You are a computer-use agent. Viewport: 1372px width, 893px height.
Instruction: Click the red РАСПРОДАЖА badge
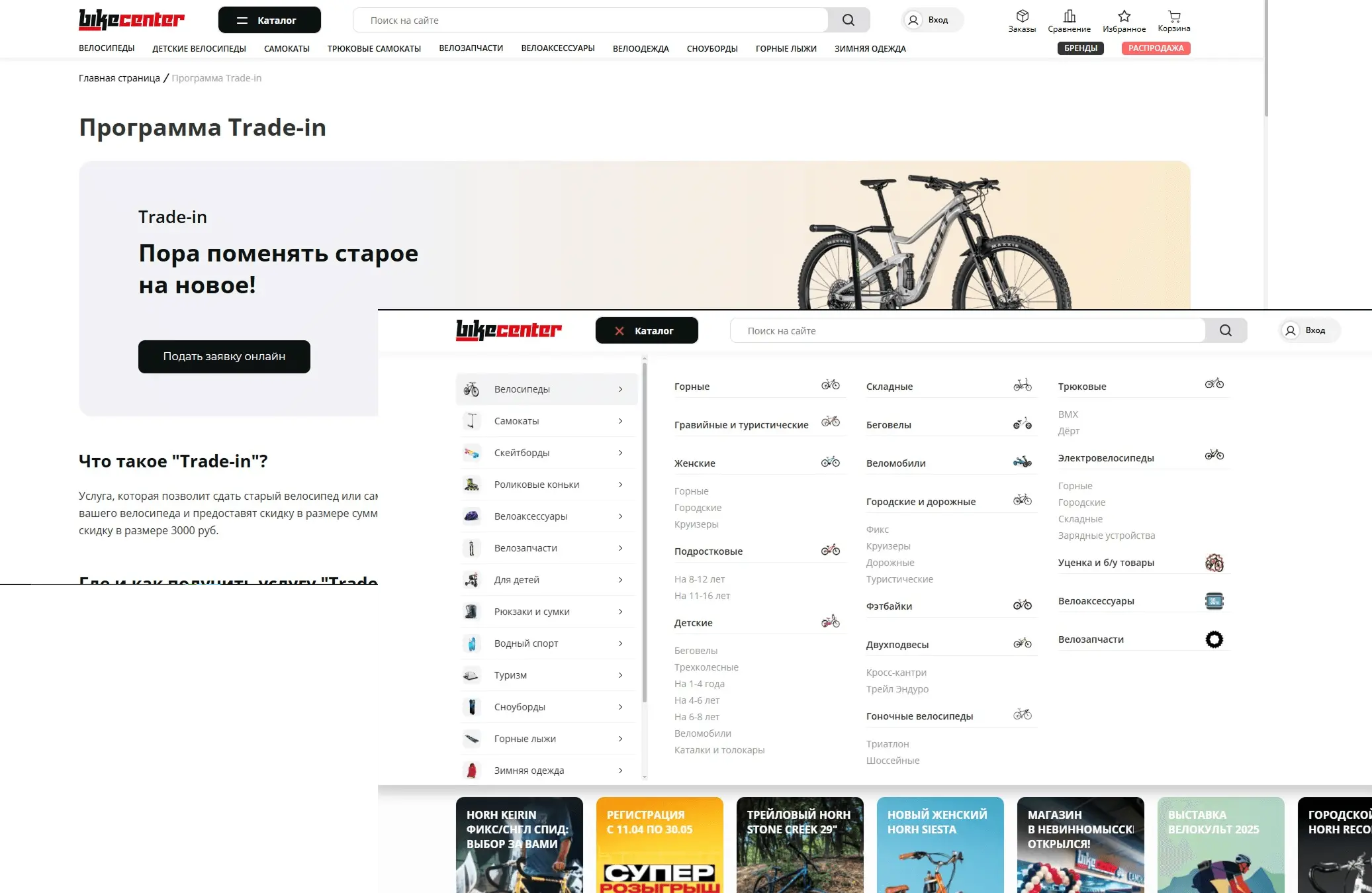pos(1156,48)
